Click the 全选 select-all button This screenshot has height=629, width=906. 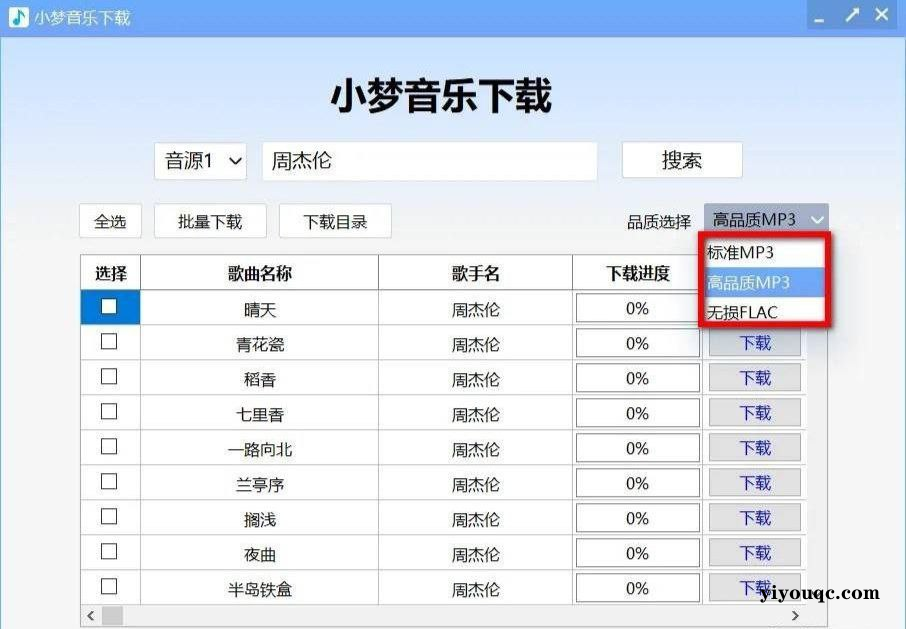coord(110,220)
